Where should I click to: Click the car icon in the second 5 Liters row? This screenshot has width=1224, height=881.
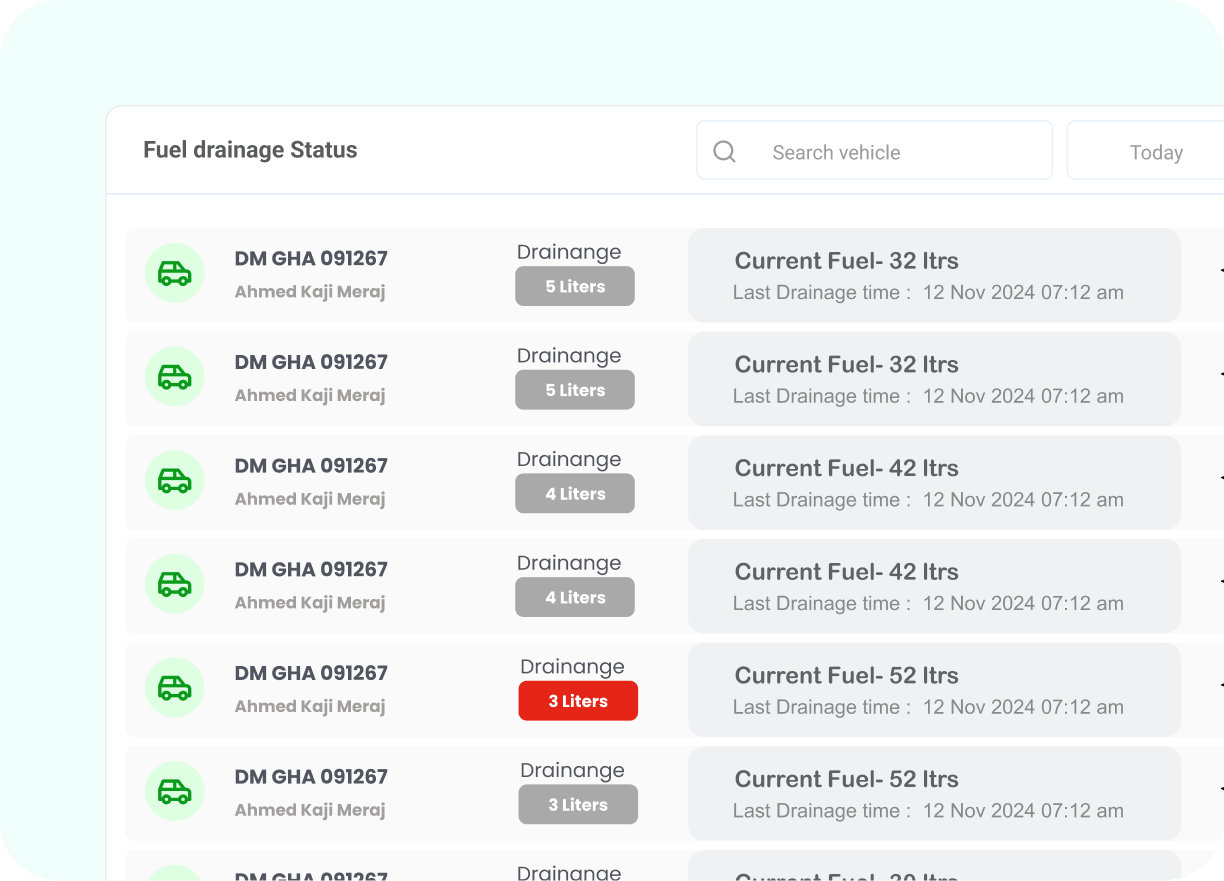175,377
